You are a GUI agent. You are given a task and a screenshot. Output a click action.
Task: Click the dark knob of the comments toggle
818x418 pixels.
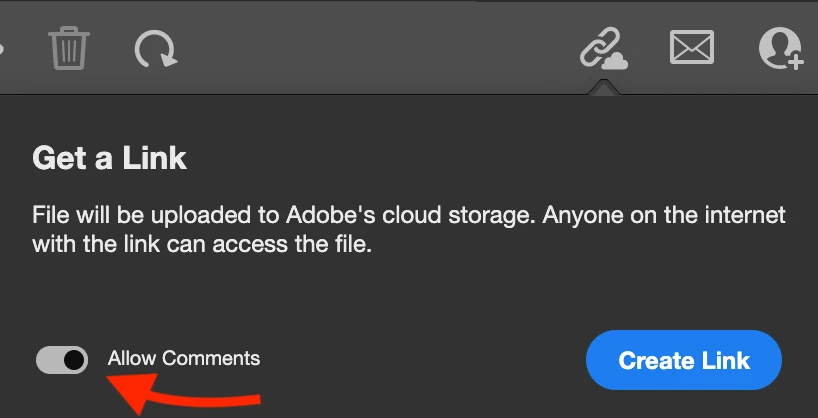pos(74,360)
